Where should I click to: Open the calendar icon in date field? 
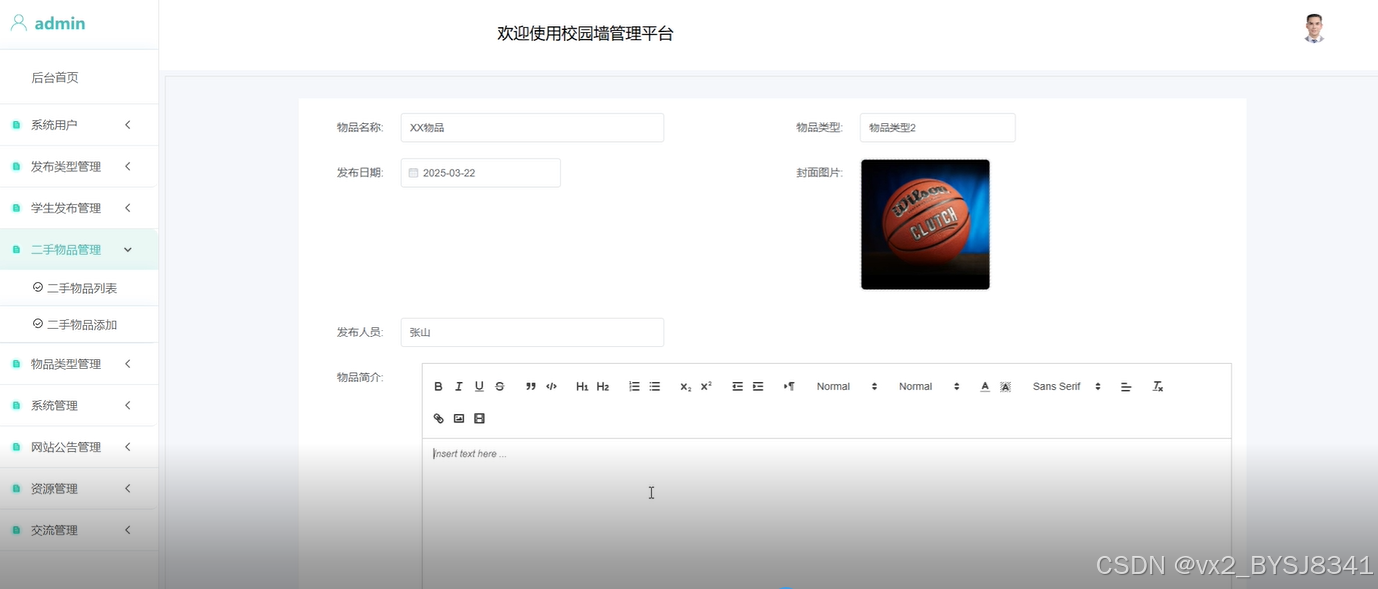tap(413, 173)
